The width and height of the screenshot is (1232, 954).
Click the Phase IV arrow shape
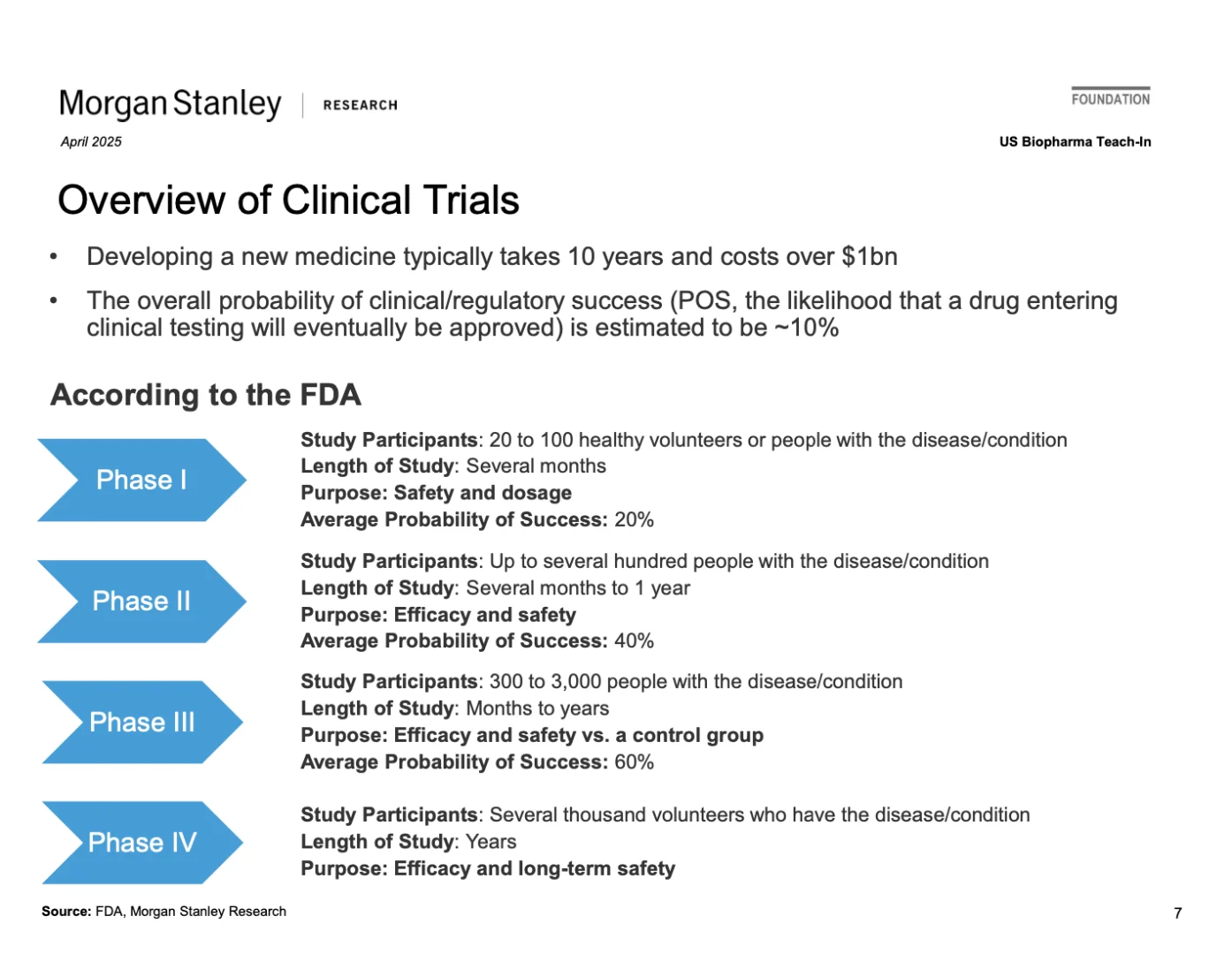pos(141,842)
